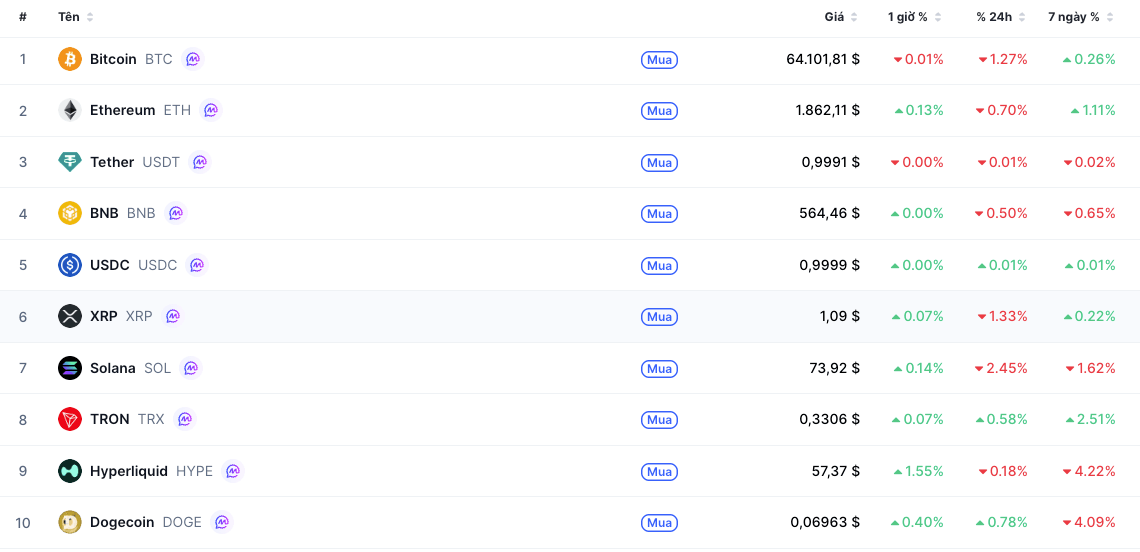Click the # rank column header
The width and height of the screenshot is (1140, 552).
[23, 17]
